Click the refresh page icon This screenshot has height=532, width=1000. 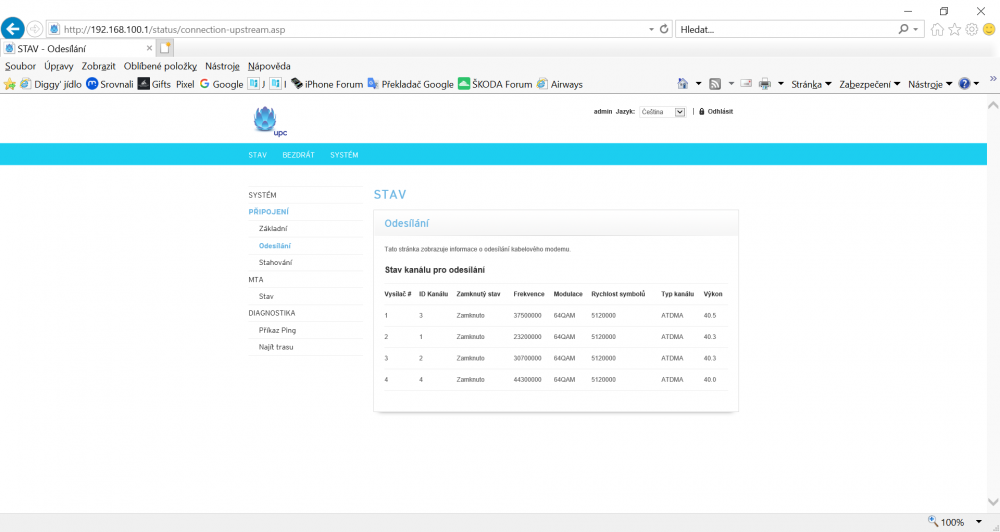pyautogui.click(x=665, y=29)
